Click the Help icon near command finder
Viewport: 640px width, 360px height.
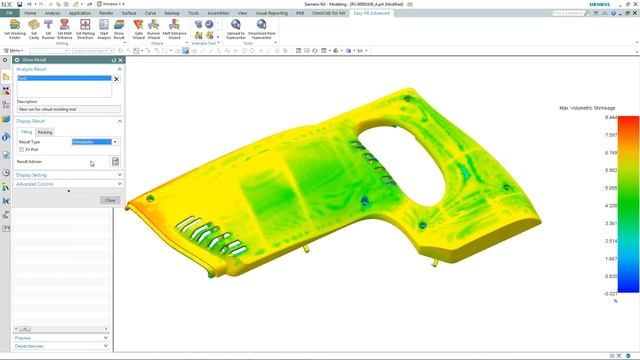613,13
